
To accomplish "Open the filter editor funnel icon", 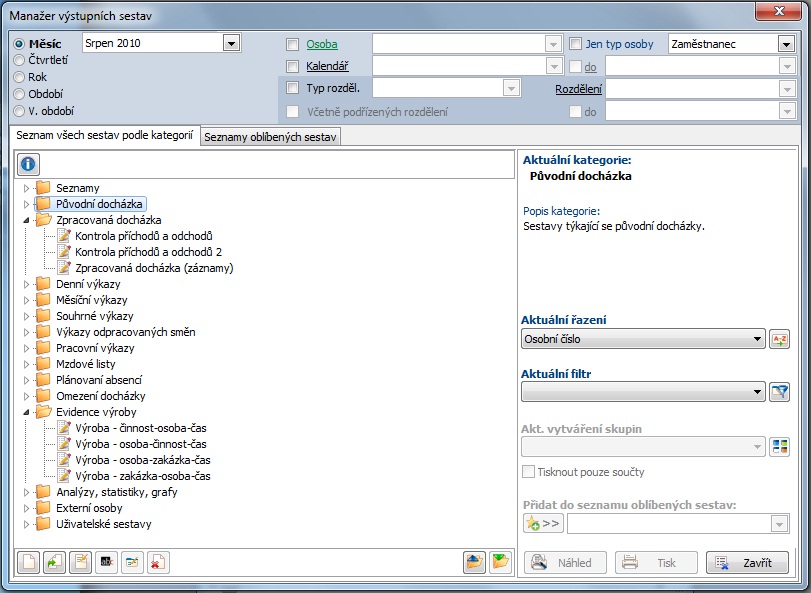I will (779, 392).
